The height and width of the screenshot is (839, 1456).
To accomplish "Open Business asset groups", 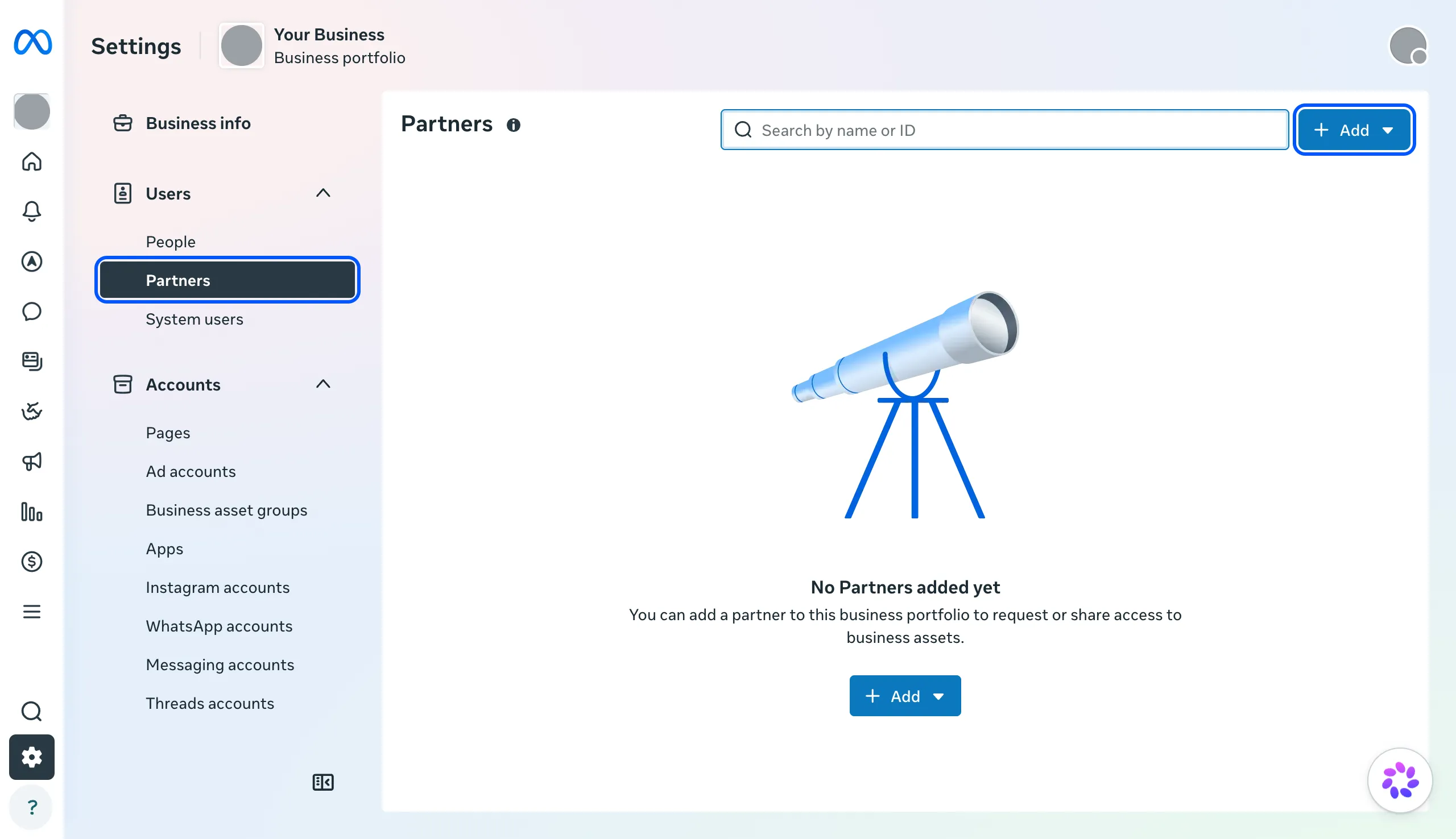I will [x=226, y=510].
